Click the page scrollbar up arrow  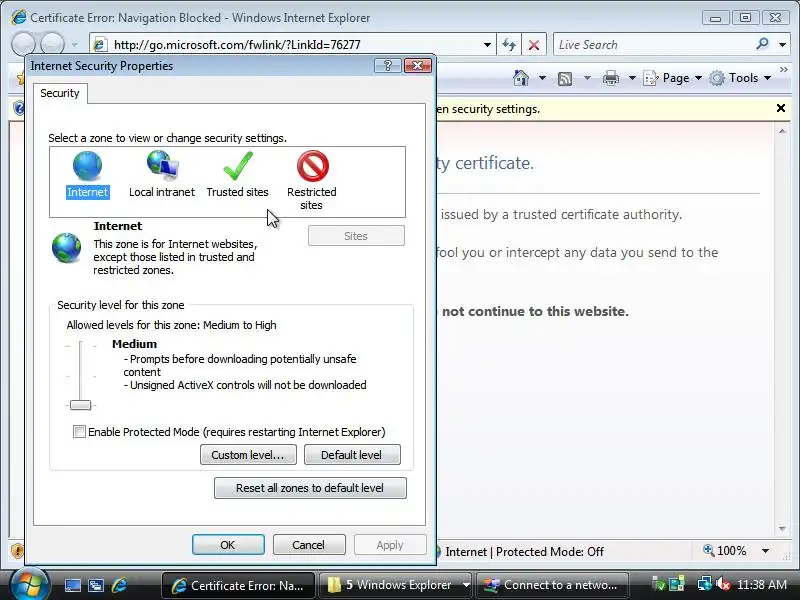tap(782, 131)
